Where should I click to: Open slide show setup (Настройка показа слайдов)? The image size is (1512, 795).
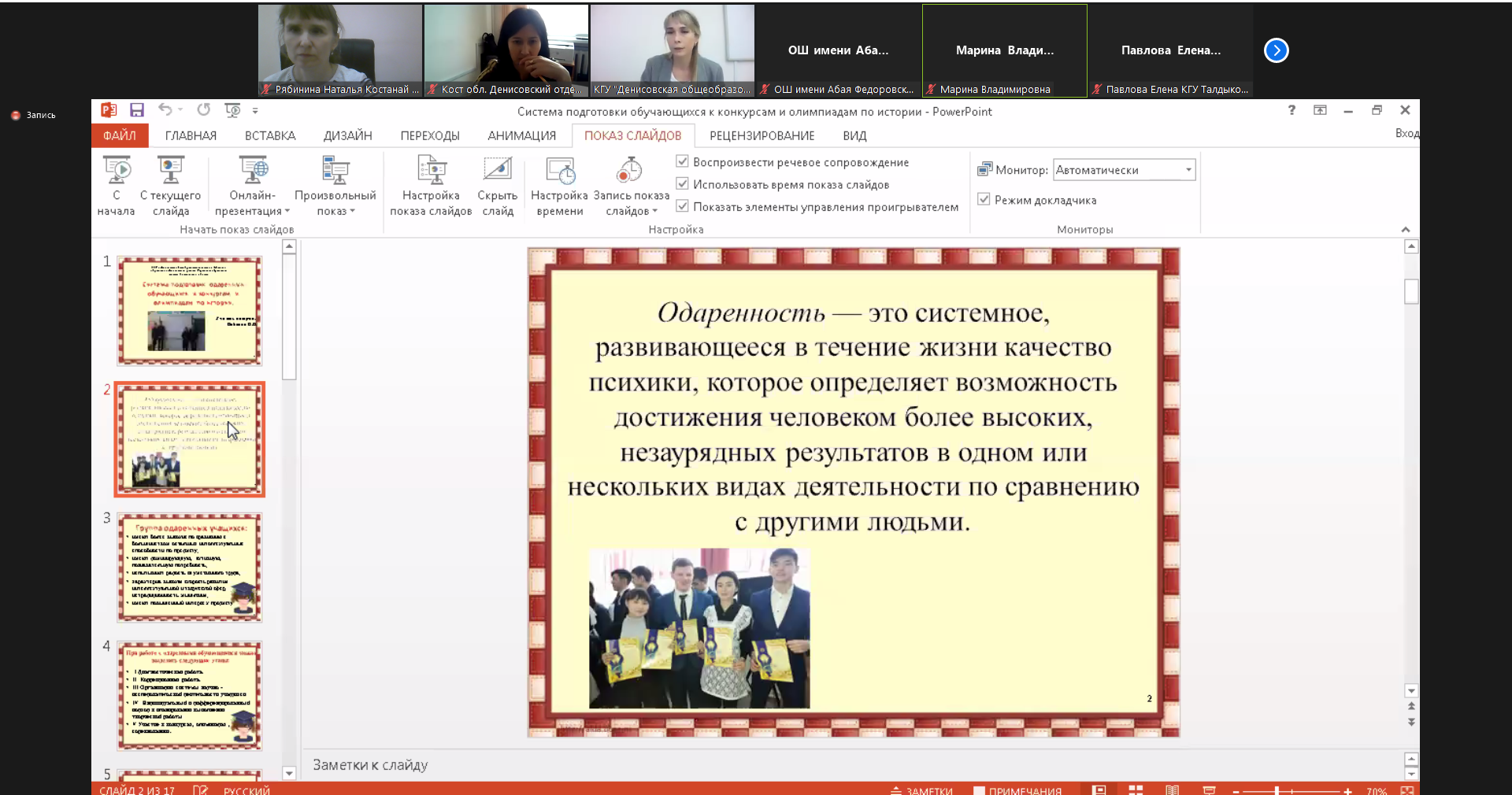[x=431, y=187]
